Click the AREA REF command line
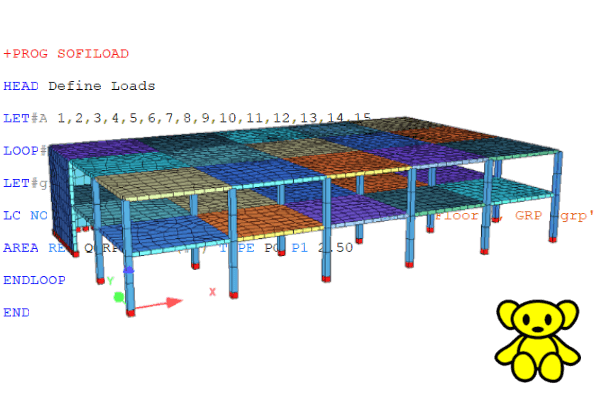The image size is (600, 400). [40, 247]
